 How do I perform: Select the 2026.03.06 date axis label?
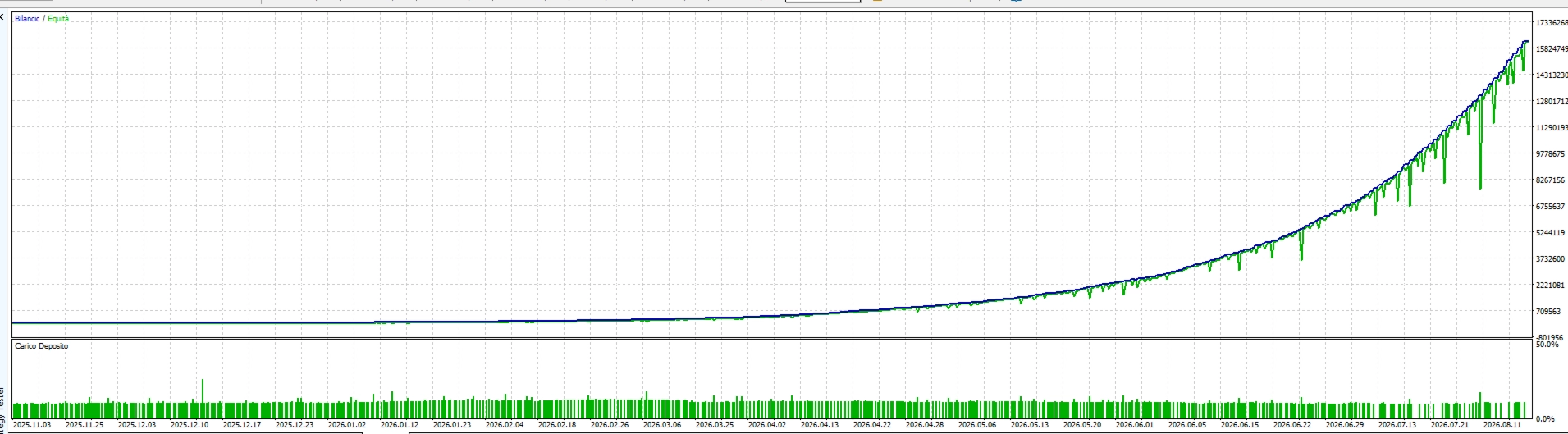pos(662,425)
